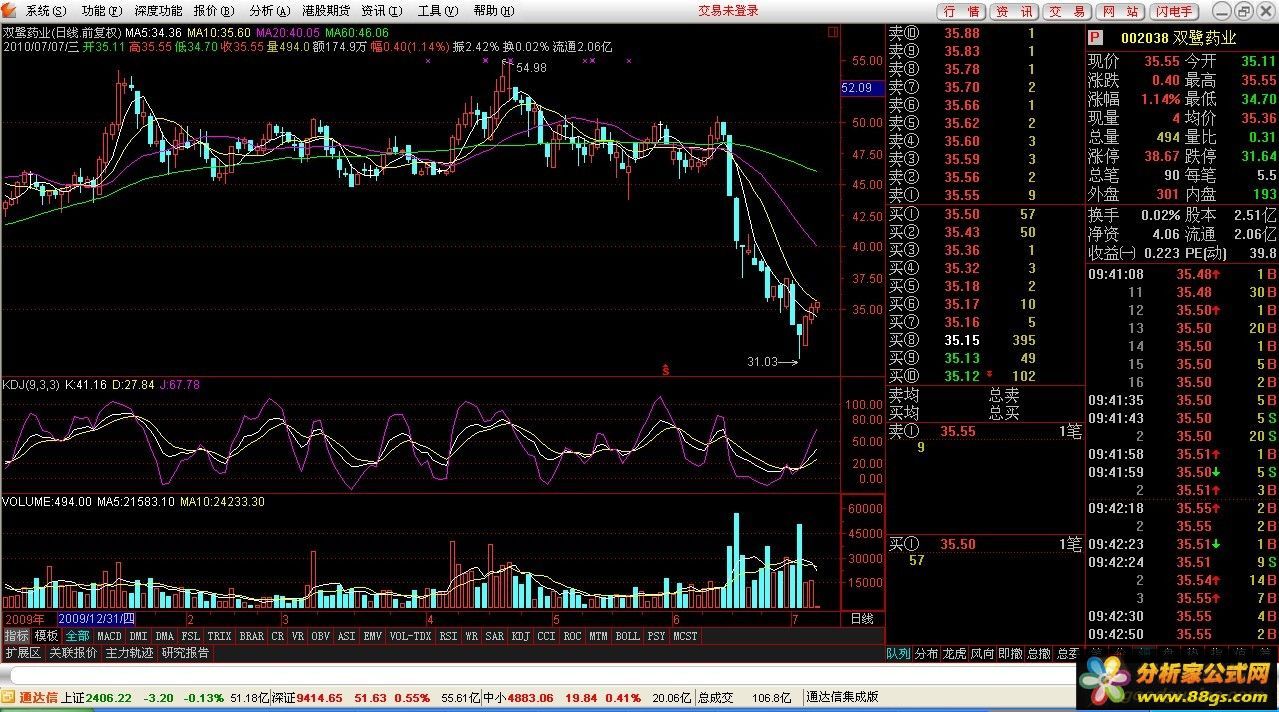Switch to the FSL indicator tab

coord(190,636)
